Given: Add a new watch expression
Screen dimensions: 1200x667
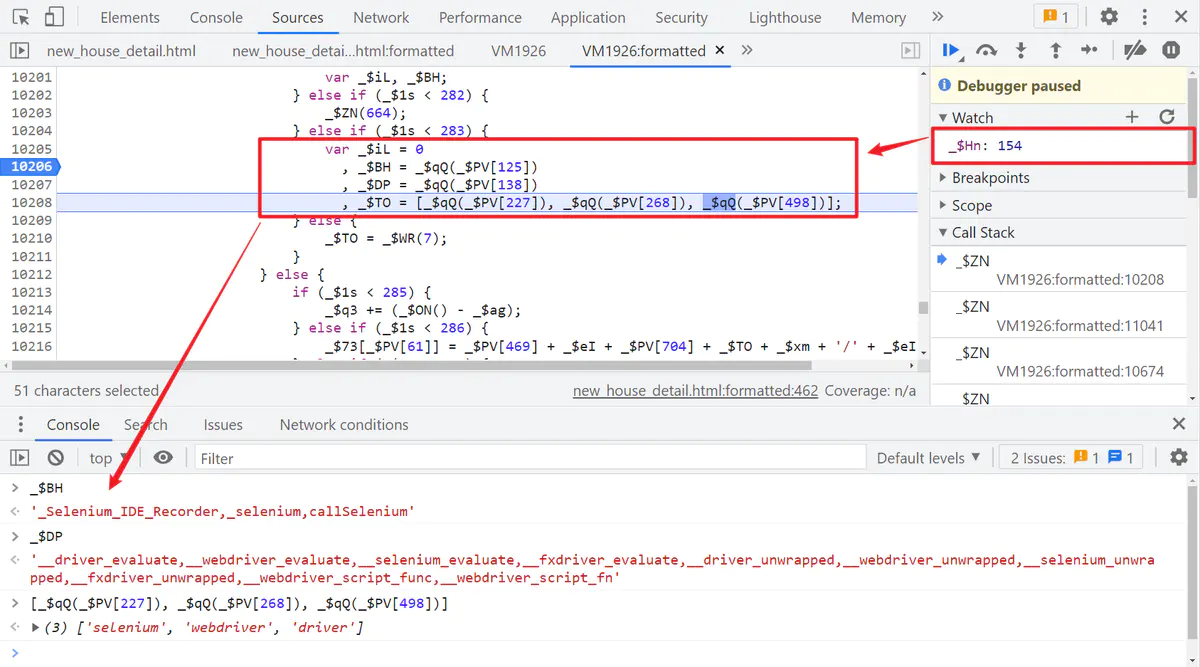Looking at the screenshot, I should [x=1132, y=117].
